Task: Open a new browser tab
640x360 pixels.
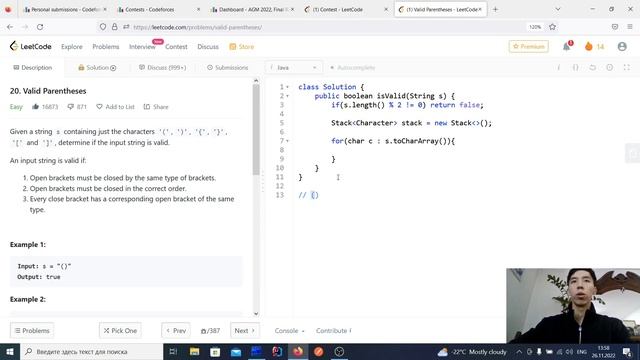Action: tap(495, 9)
